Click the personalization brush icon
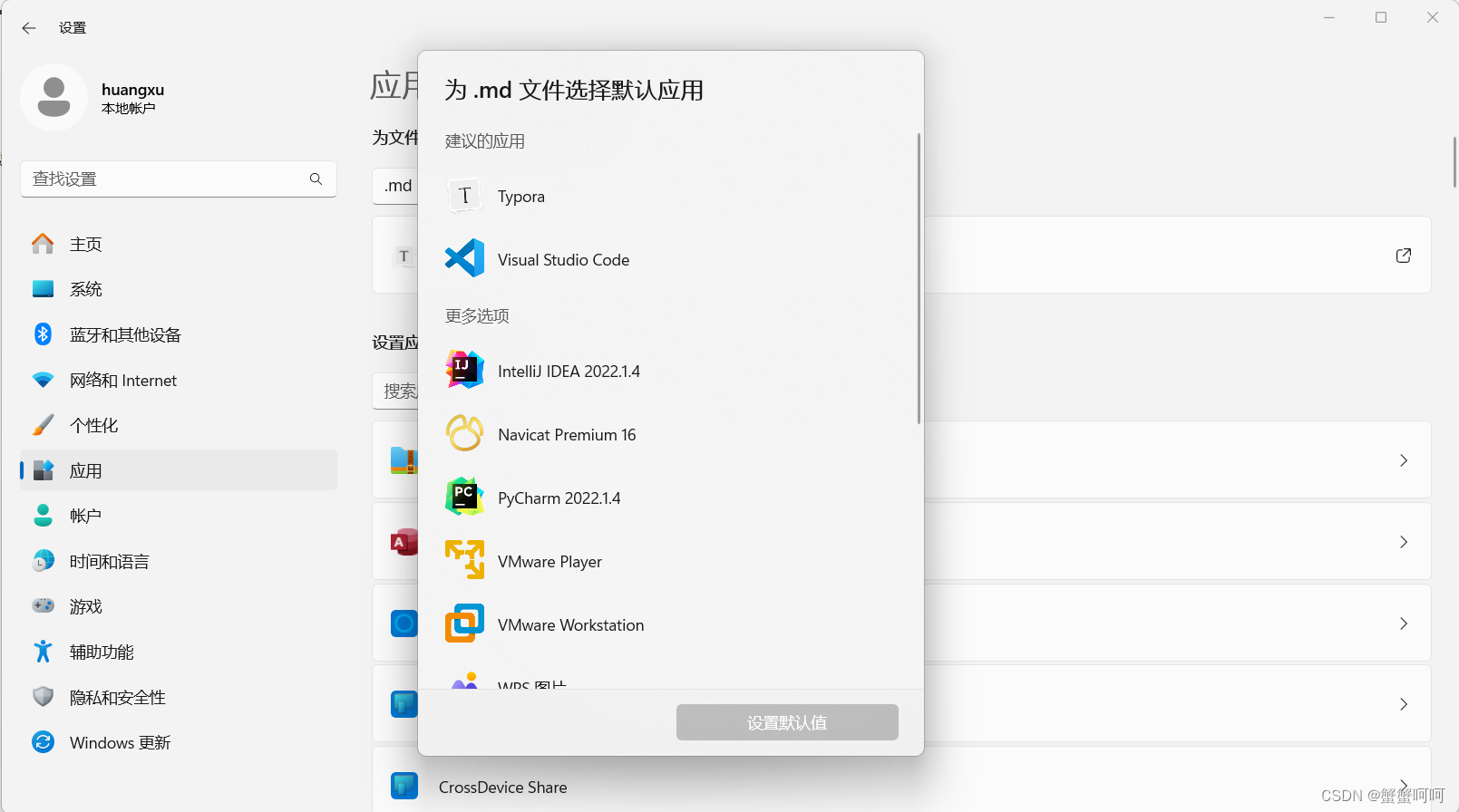The width and height of the screenshot is (1459, 812). (43, 425)
